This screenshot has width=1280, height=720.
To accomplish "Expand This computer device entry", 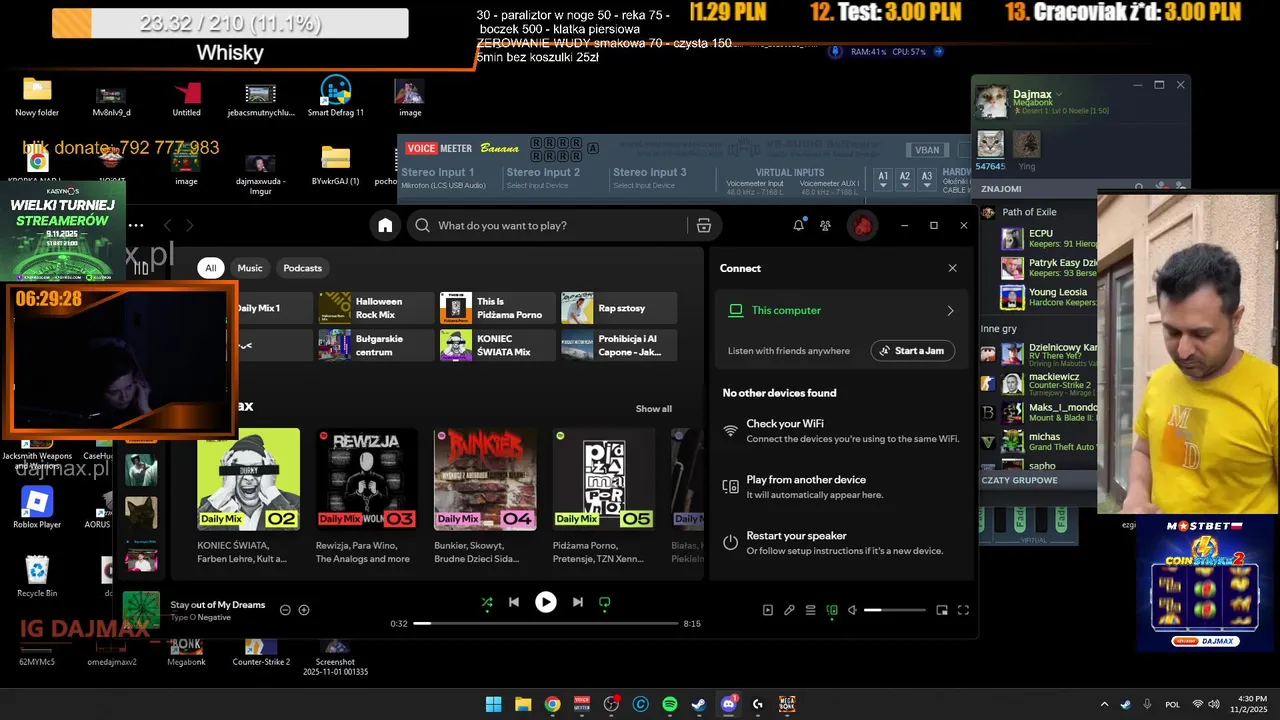I will pos(841,311).
